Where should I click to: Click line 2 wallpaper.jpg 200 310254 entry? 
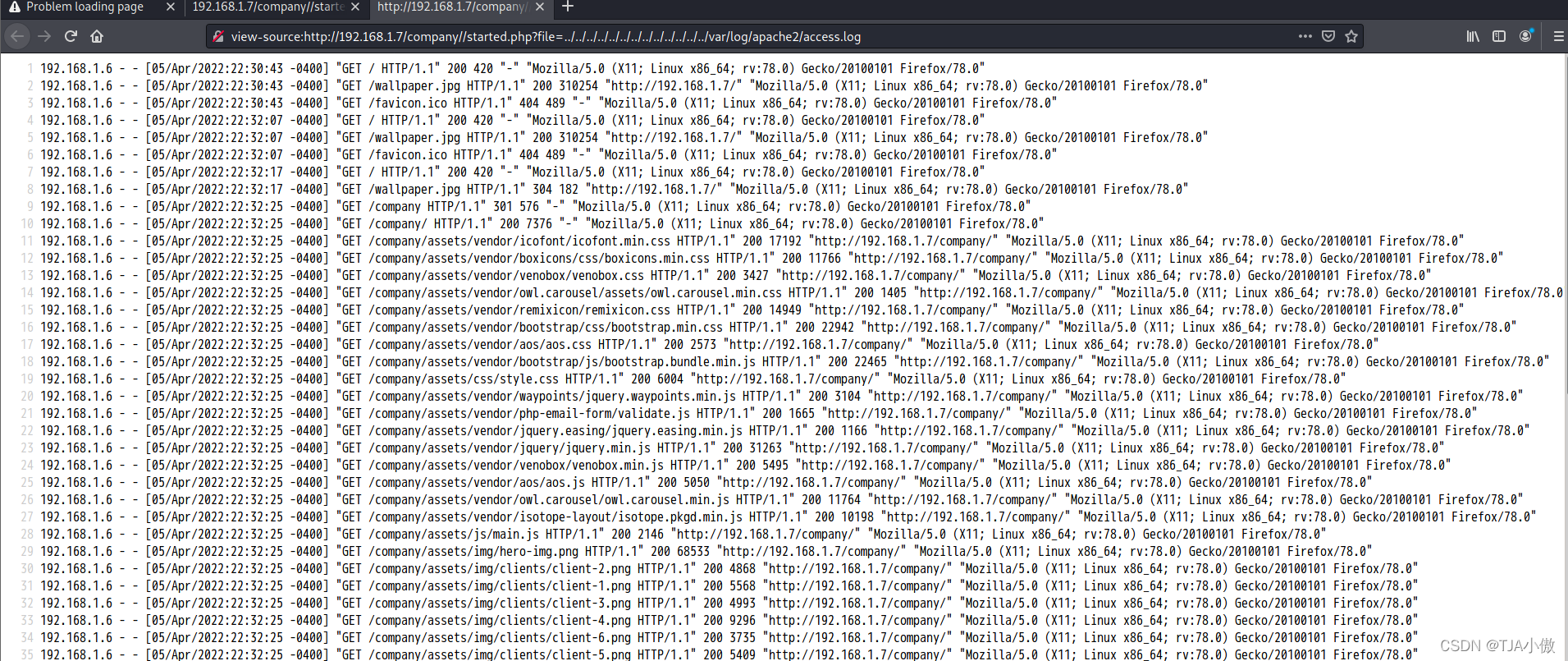tap(624, 85)
